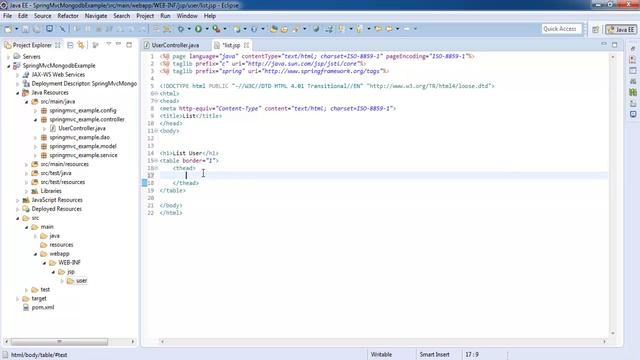
Task: Click the Quick Access search field
Action: [x=561, y=29]
